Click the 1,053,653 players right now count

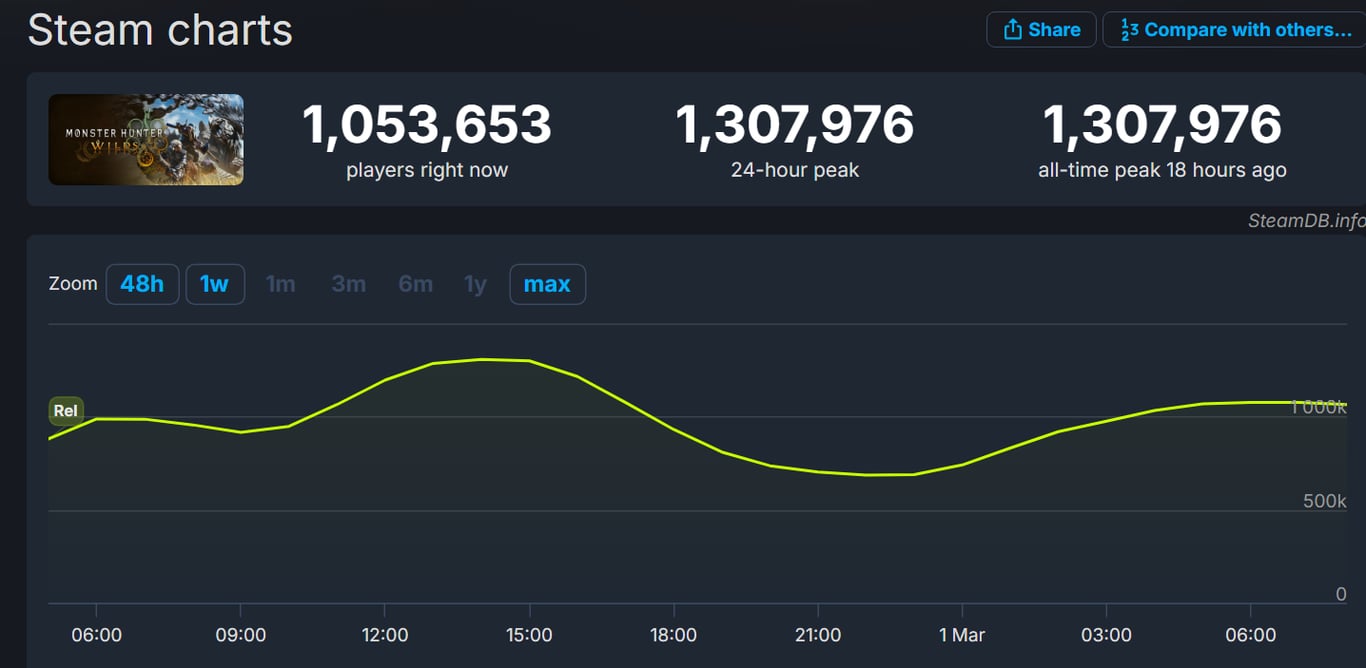tap(427, 125)
